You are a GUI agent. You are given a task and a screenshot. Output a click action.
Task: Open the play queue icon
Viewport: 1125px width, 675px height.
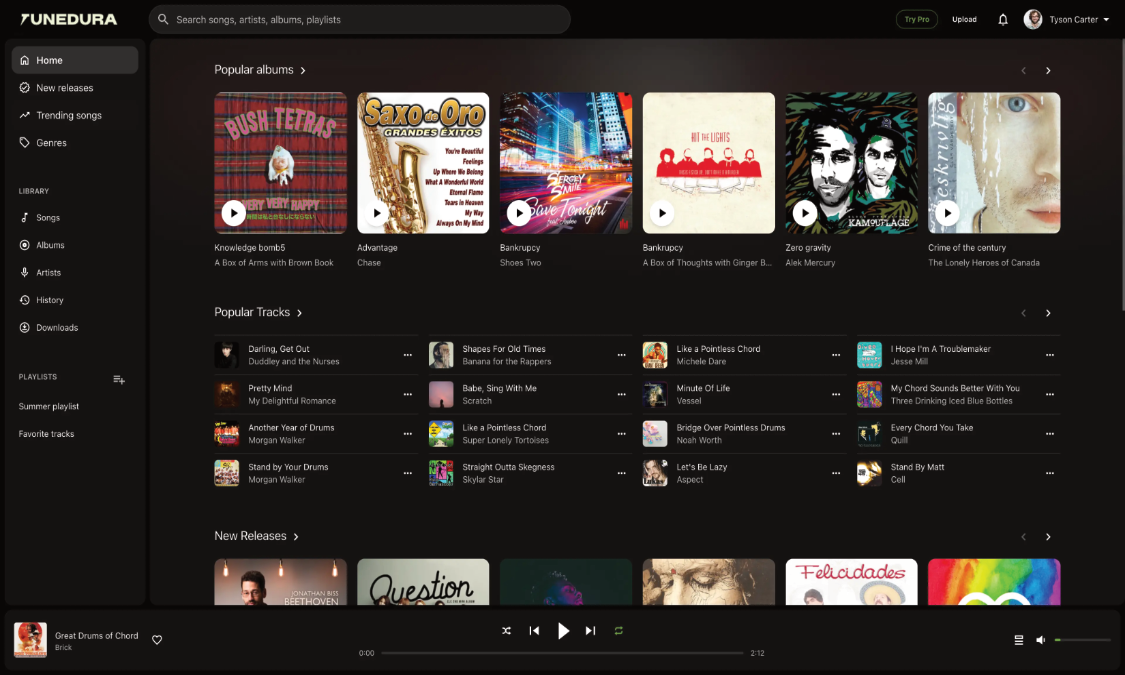(1018, 640)
